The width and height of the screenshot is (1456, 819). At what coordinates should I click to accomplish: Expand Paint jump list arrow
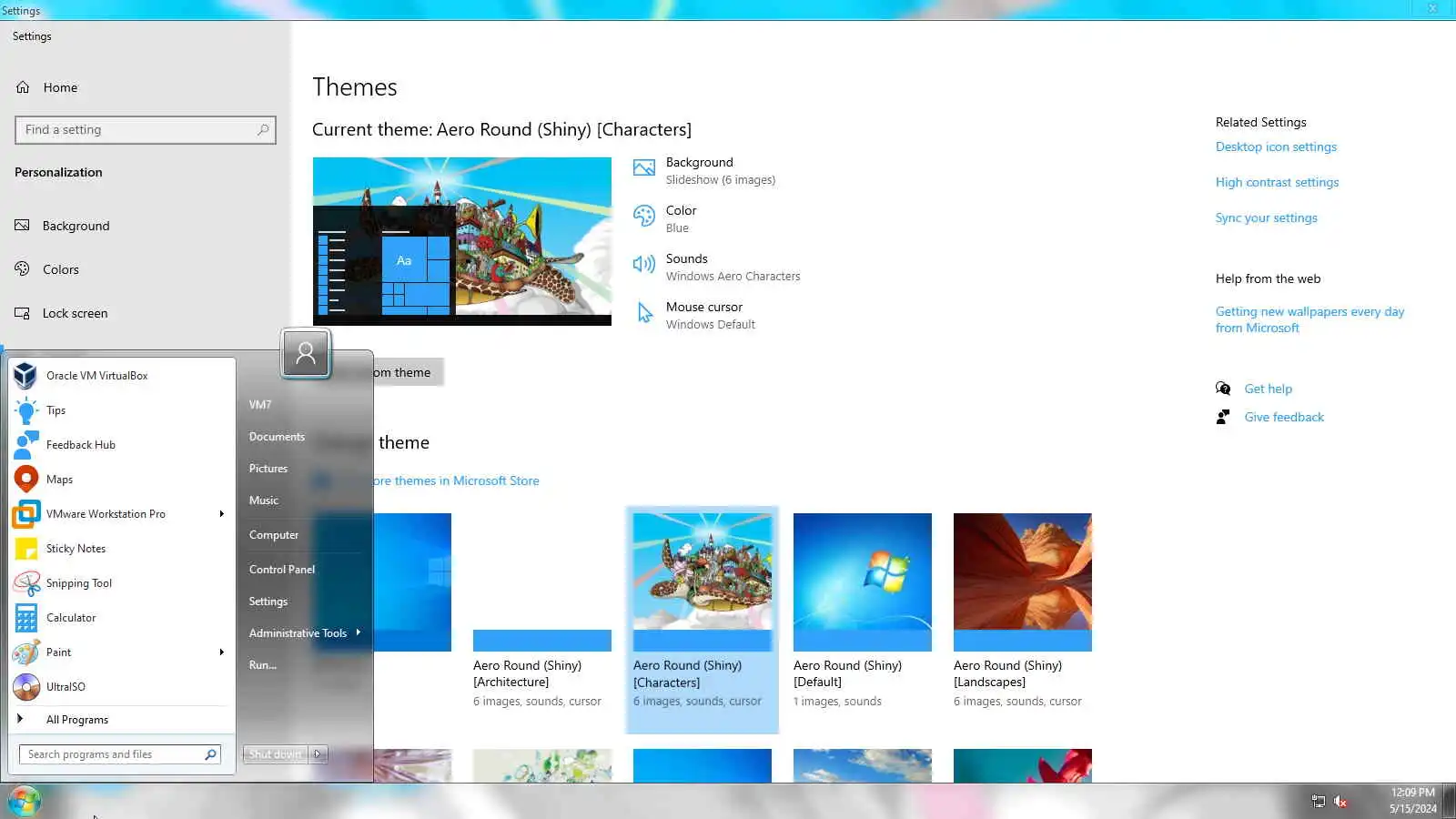pyautogui.click(x=221, y=652)
